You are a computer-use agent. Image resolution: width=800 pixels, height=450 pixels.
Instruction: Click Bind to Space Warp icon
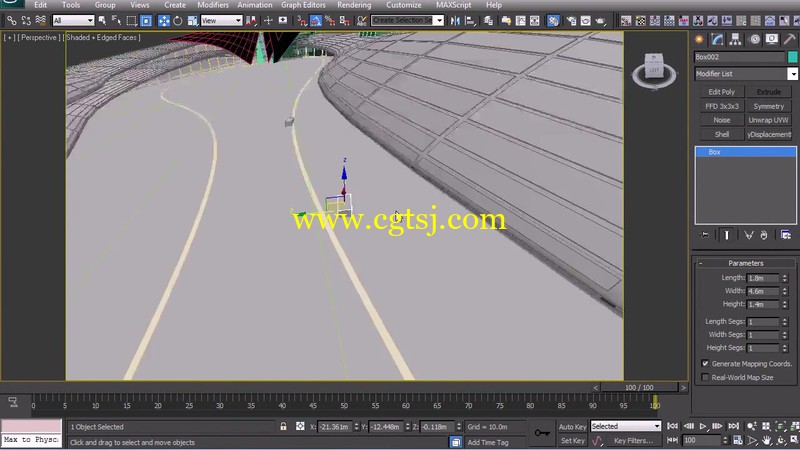(41, 20)
